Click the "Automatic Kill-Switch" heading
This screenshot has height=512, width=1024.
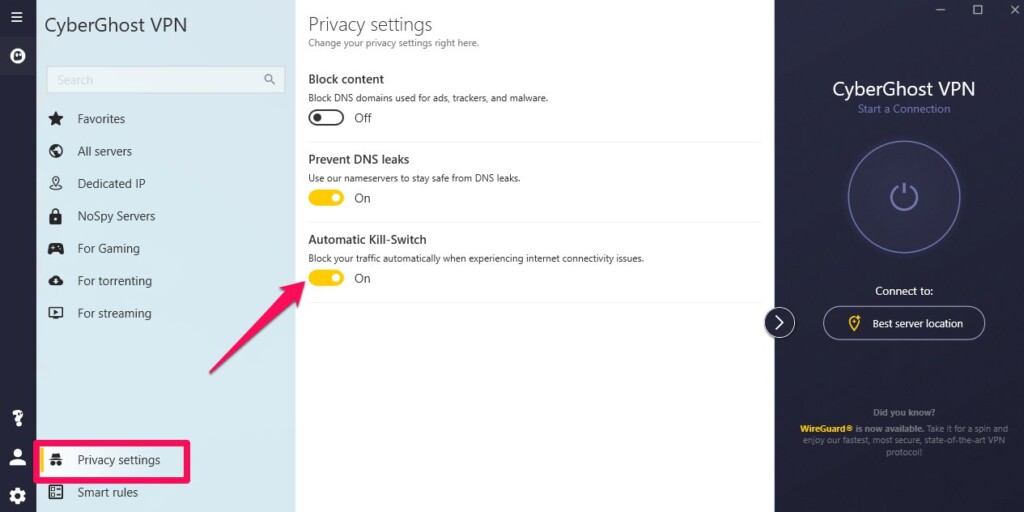(x=367, y=240)
